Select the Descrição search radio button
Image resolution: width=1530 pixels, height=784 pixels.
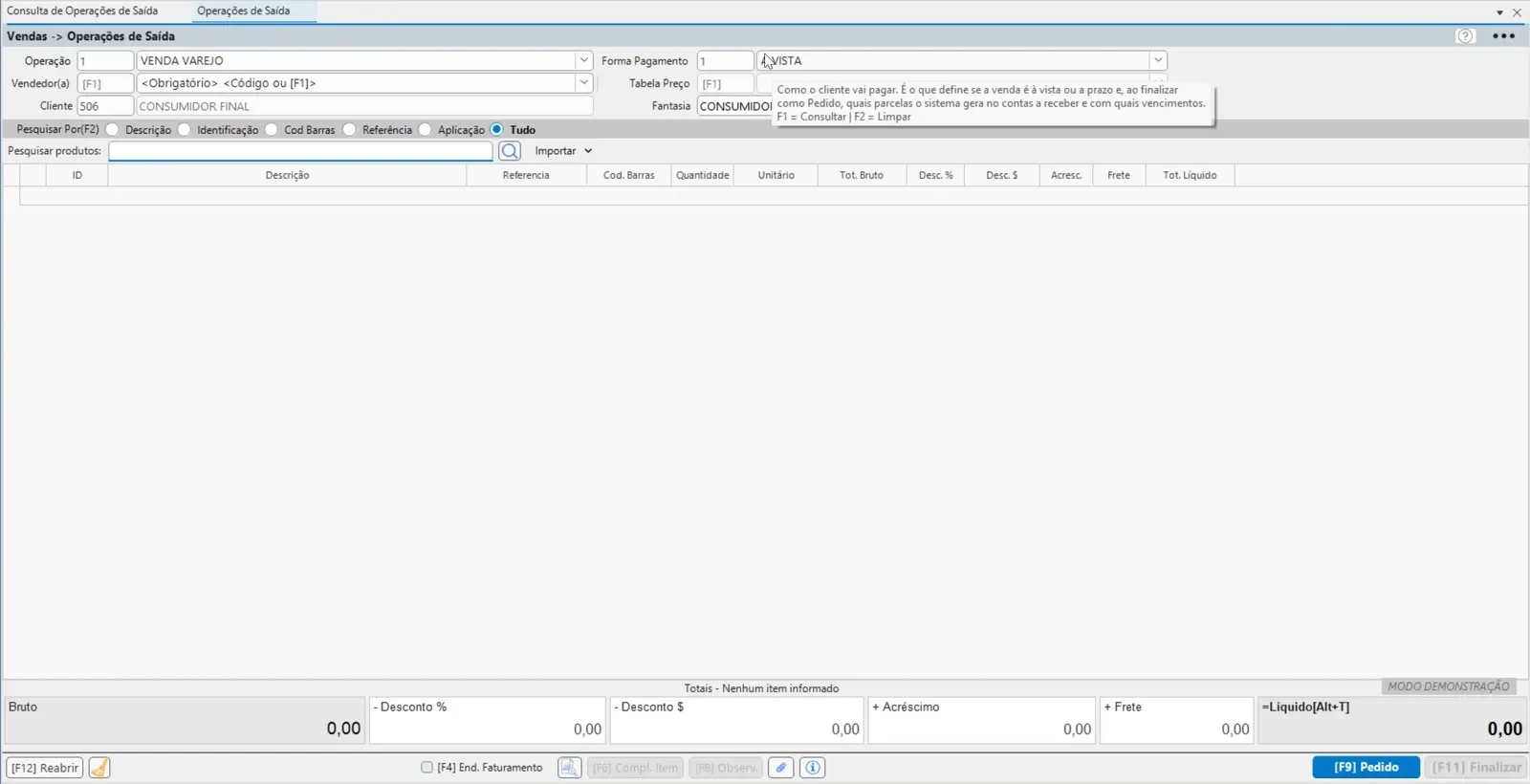click(x=113, y=129)
